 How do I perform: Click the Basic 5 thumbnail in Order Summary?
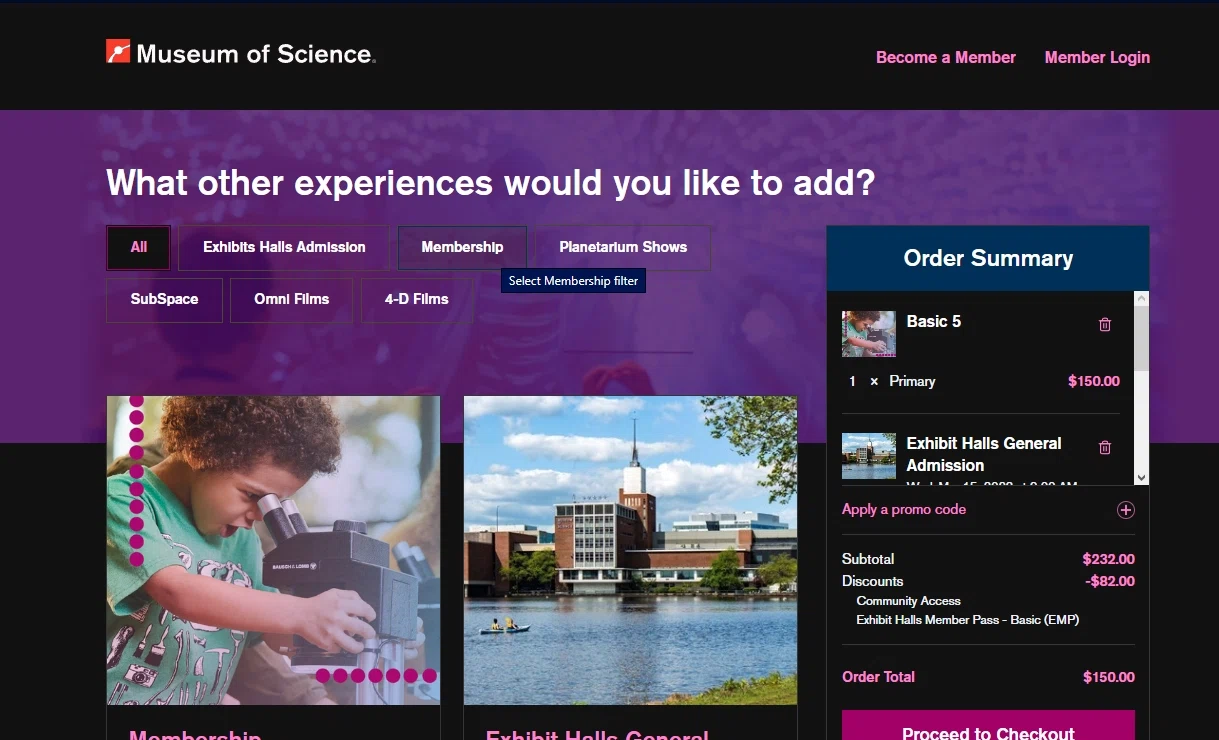(869, 333)
